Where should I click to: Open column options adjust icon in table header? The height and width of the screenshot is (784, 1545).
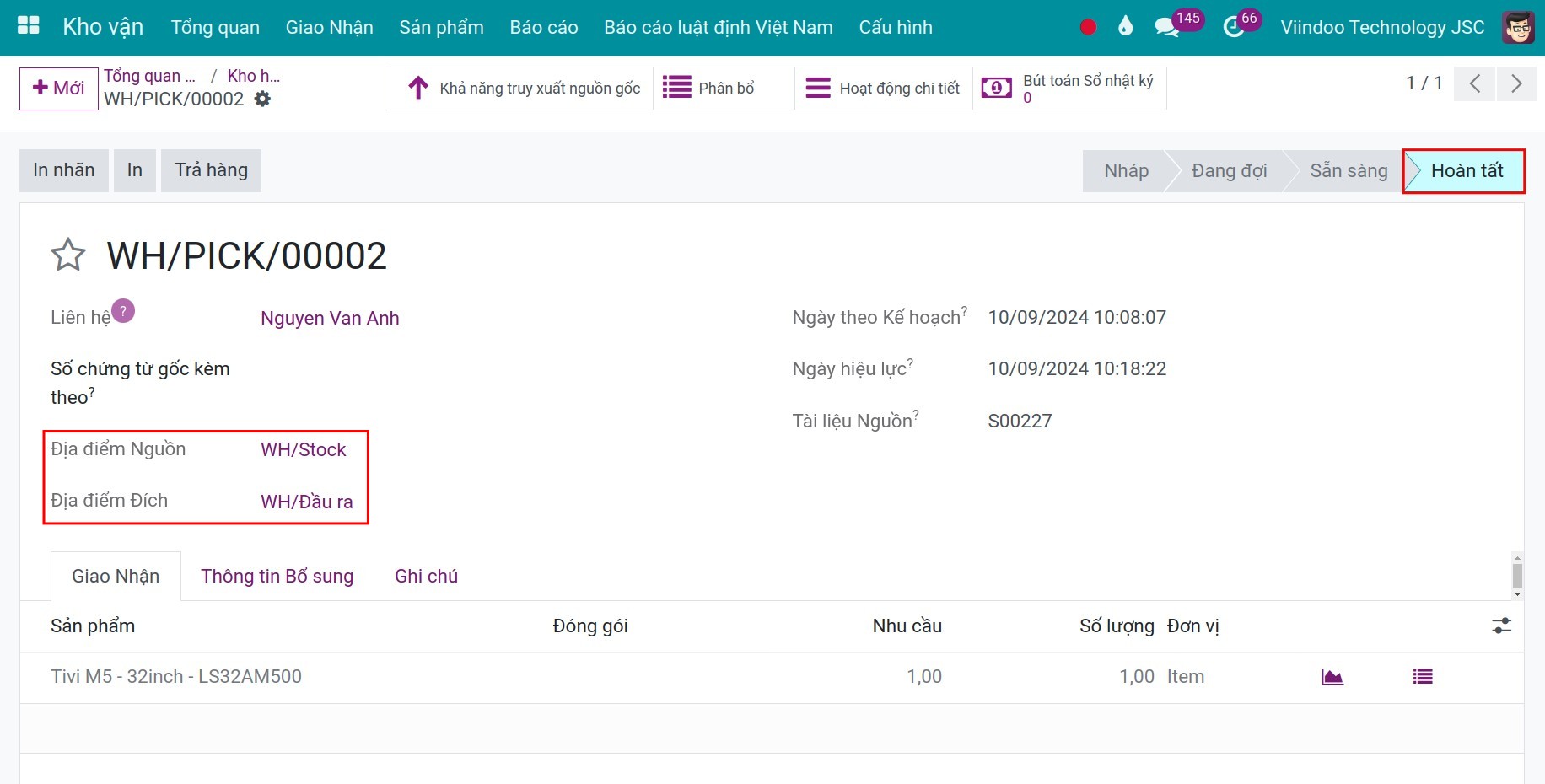[1501, 626]
